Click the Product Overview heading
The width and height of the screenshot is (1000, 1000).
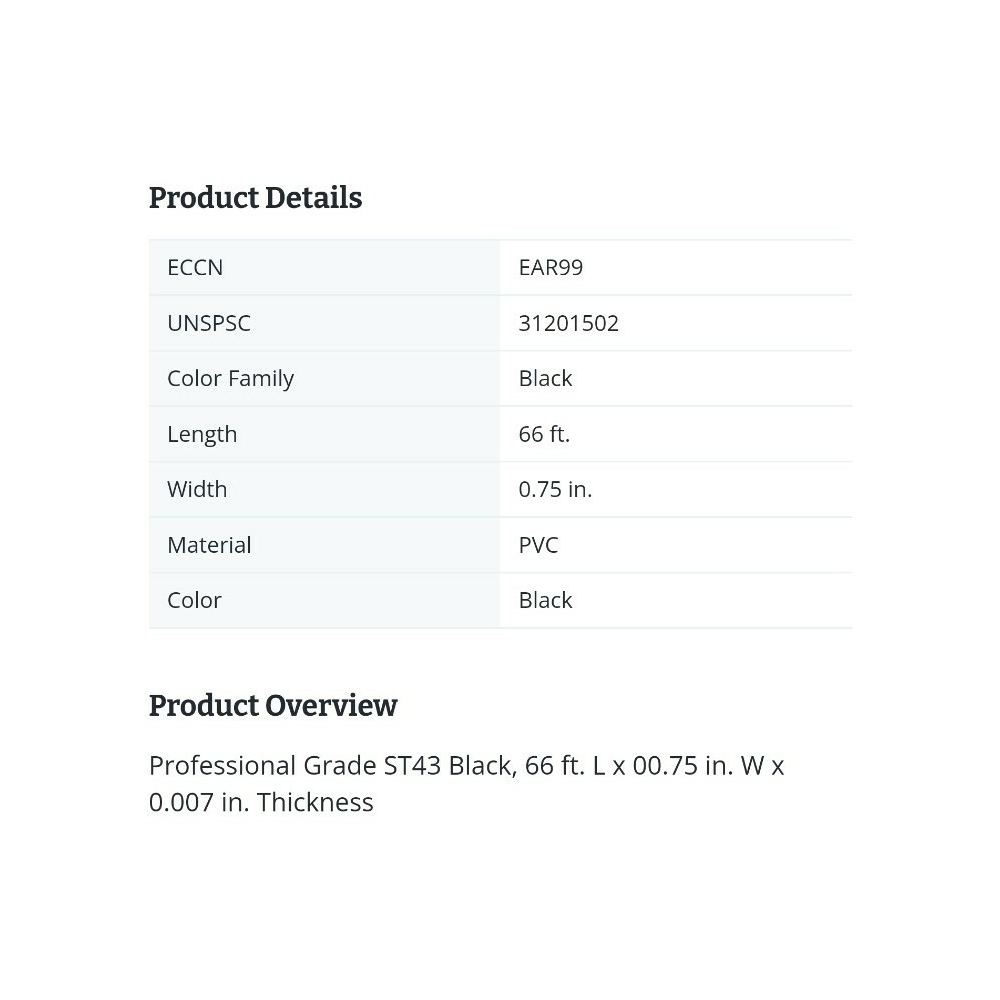(273, 706)
